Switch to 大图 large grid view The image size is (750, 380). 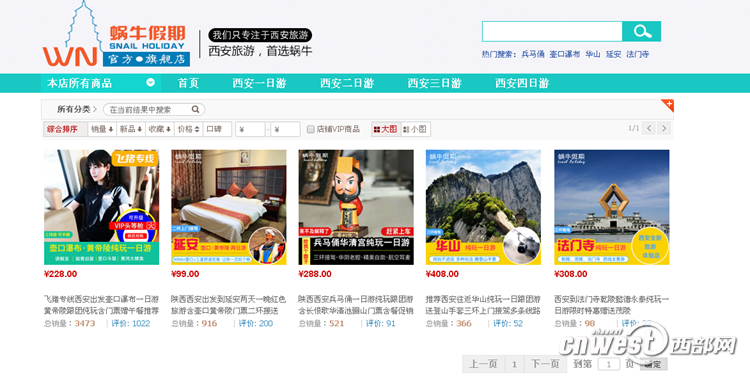pos(386,129)
